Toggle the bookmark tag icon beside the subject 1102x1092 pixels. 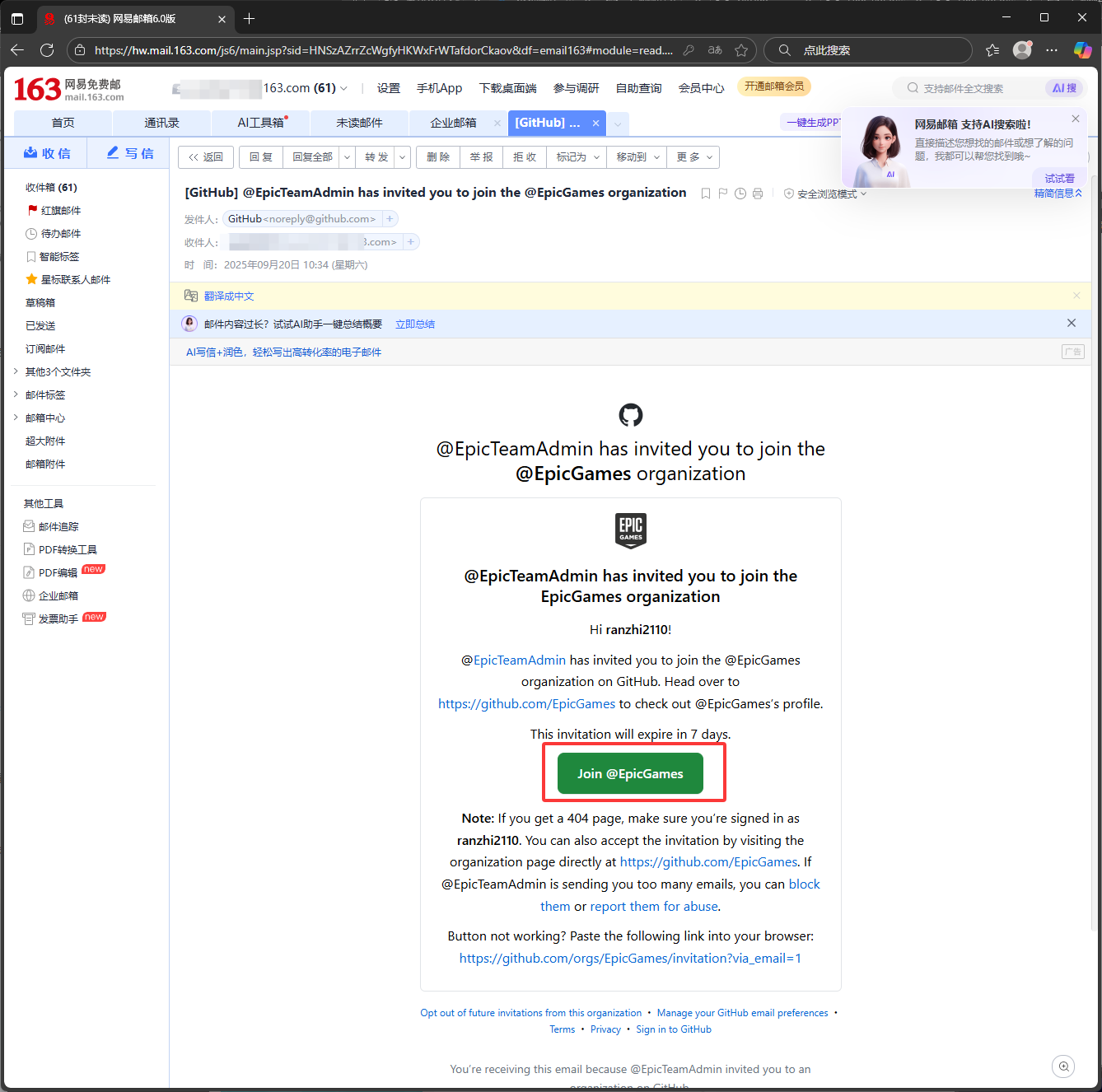click(705, 194)
